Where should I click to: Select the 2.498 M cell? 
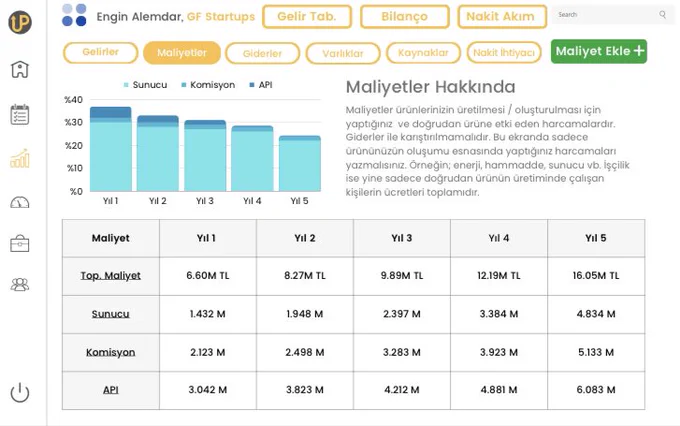click(x=305, y=352)
